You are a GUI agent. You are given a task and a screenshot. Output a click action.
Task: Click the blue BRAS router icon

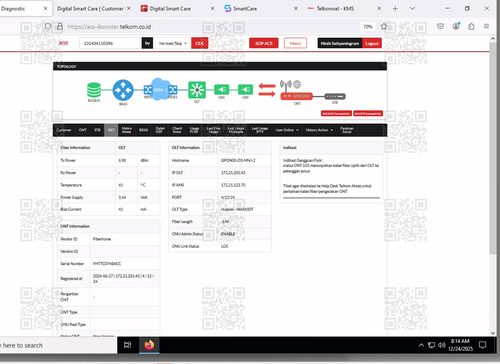123,90
